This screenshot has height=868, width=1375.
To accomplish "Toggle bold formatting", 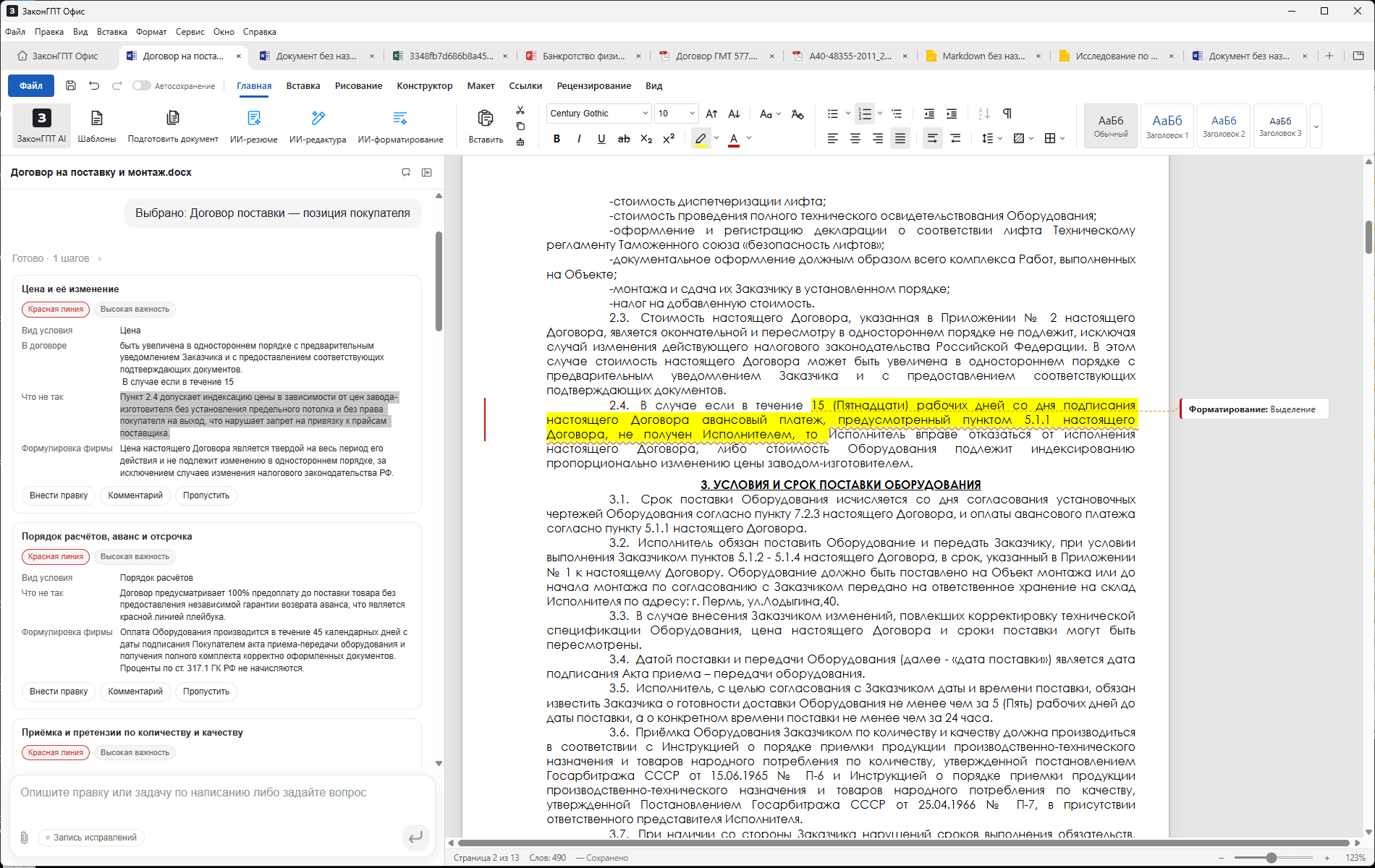I will (557, 138).
